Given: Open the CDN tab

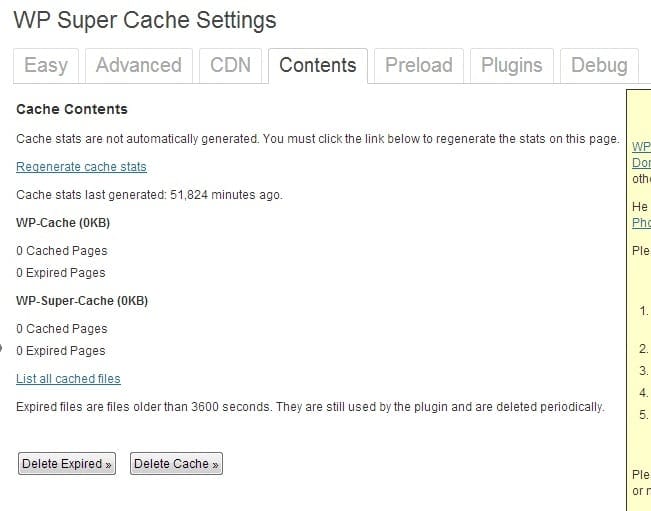Looking at the screenshot, I should [x=231, y=66].
